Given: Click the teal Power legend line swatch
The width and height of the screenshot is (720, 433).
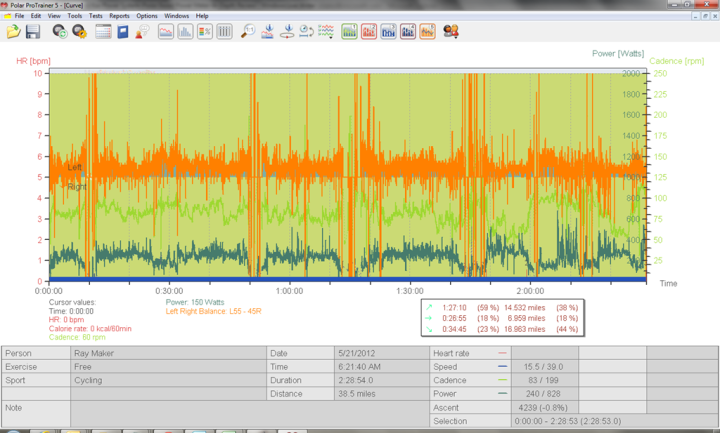Looking at the screenshot, I should pyautogui.click(x=502, y=394).
